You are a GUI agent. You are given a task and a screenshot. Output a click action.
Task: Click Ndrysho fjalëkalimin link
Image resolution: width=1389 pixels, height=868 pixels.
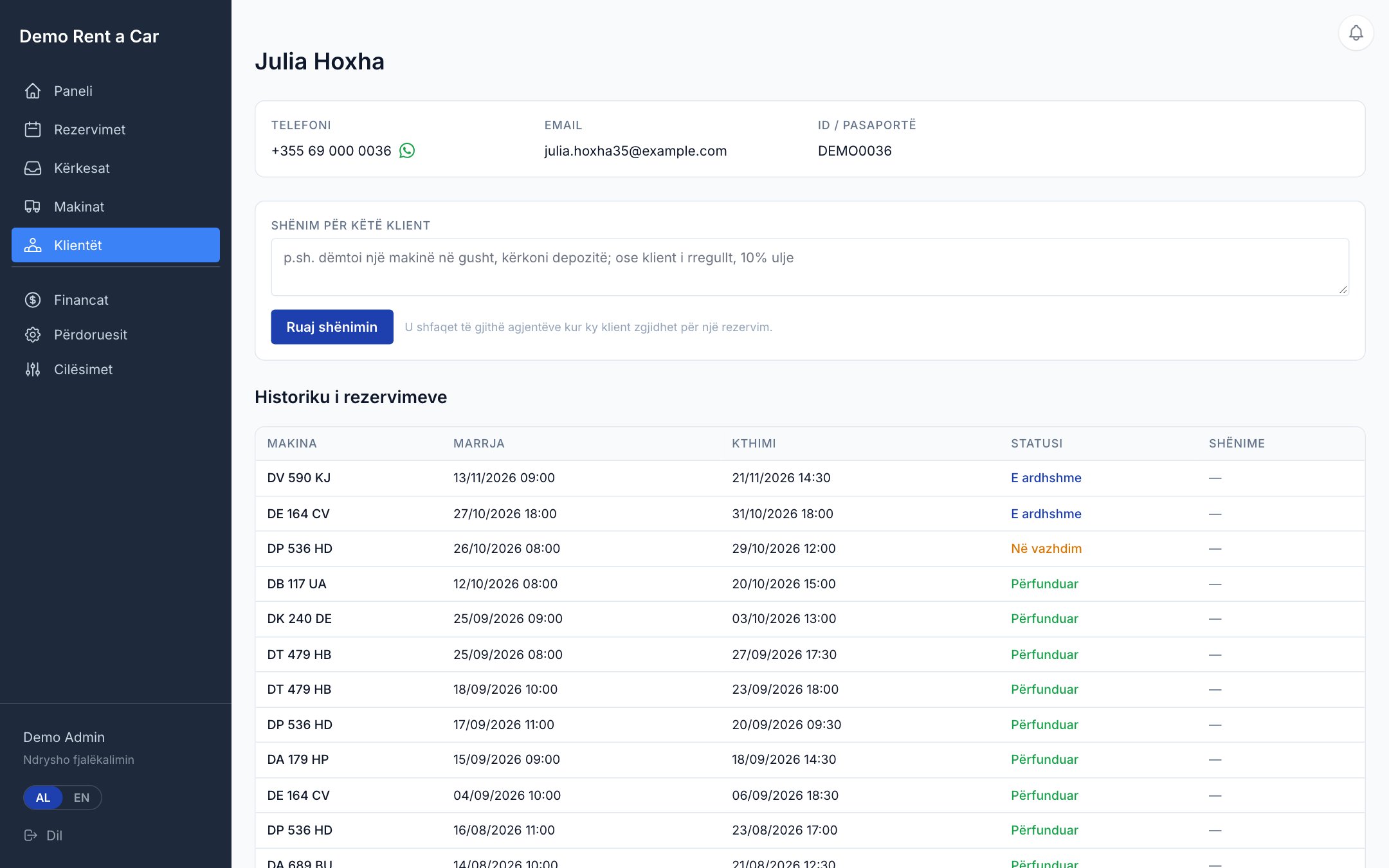tap(78, 759)
